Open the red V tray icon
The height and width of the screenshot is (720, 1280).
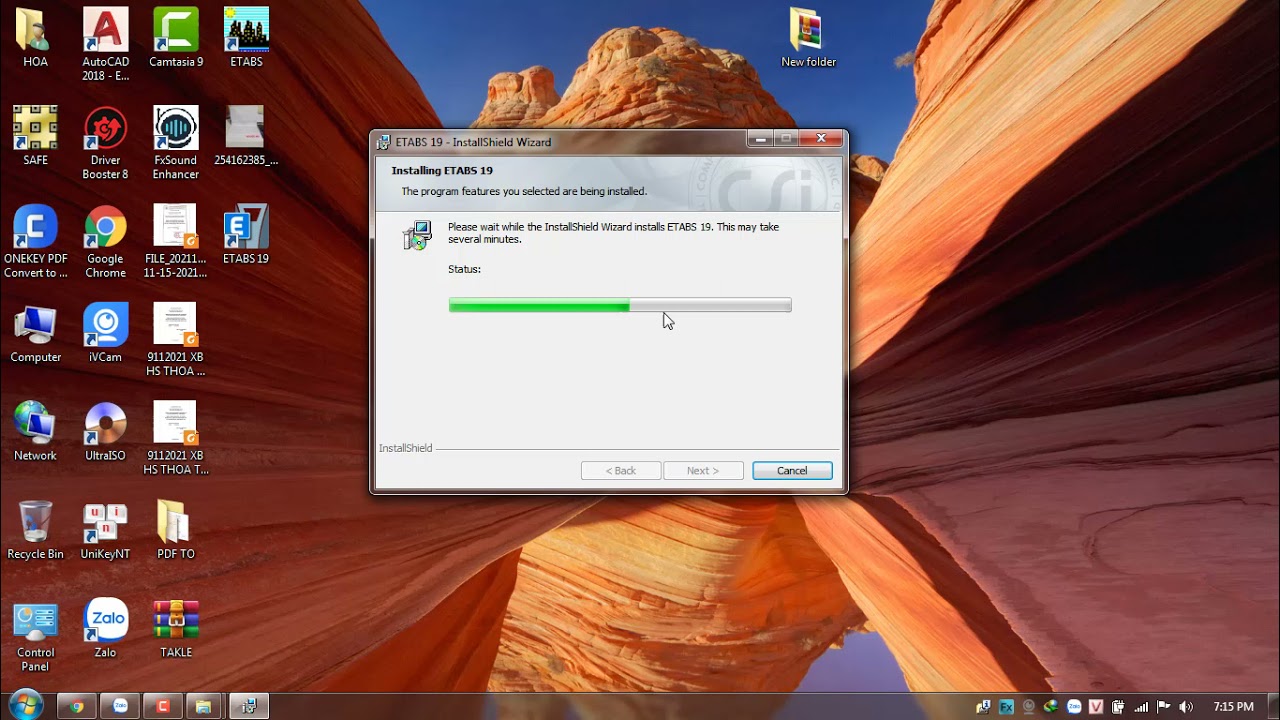pyautogui.click(x=1096, y=707)
